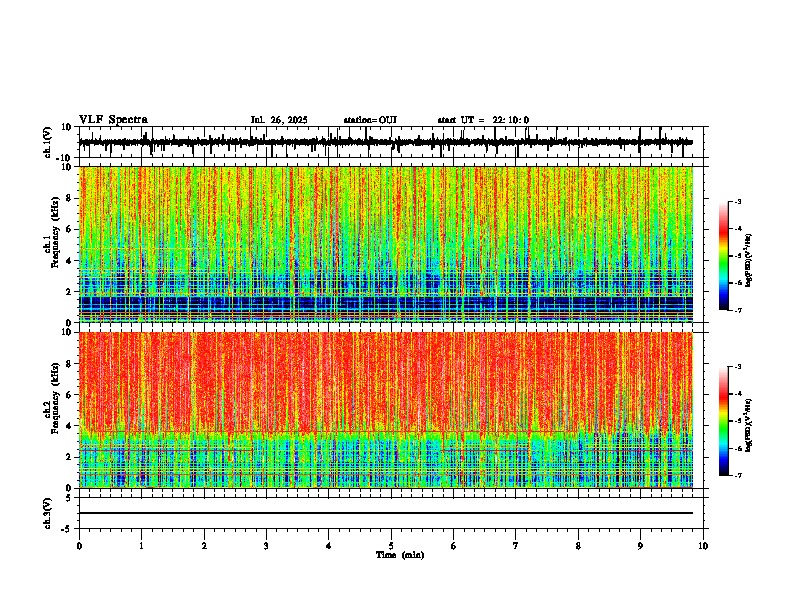
Task: Select the 'Jul. 26, 2025' date label
Action: click(279, 120)
